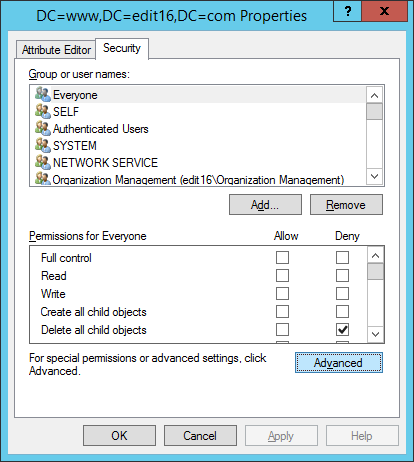
Task: Click Cancel to discard changes
Action: pyautogui.click(x=200, y=435)
